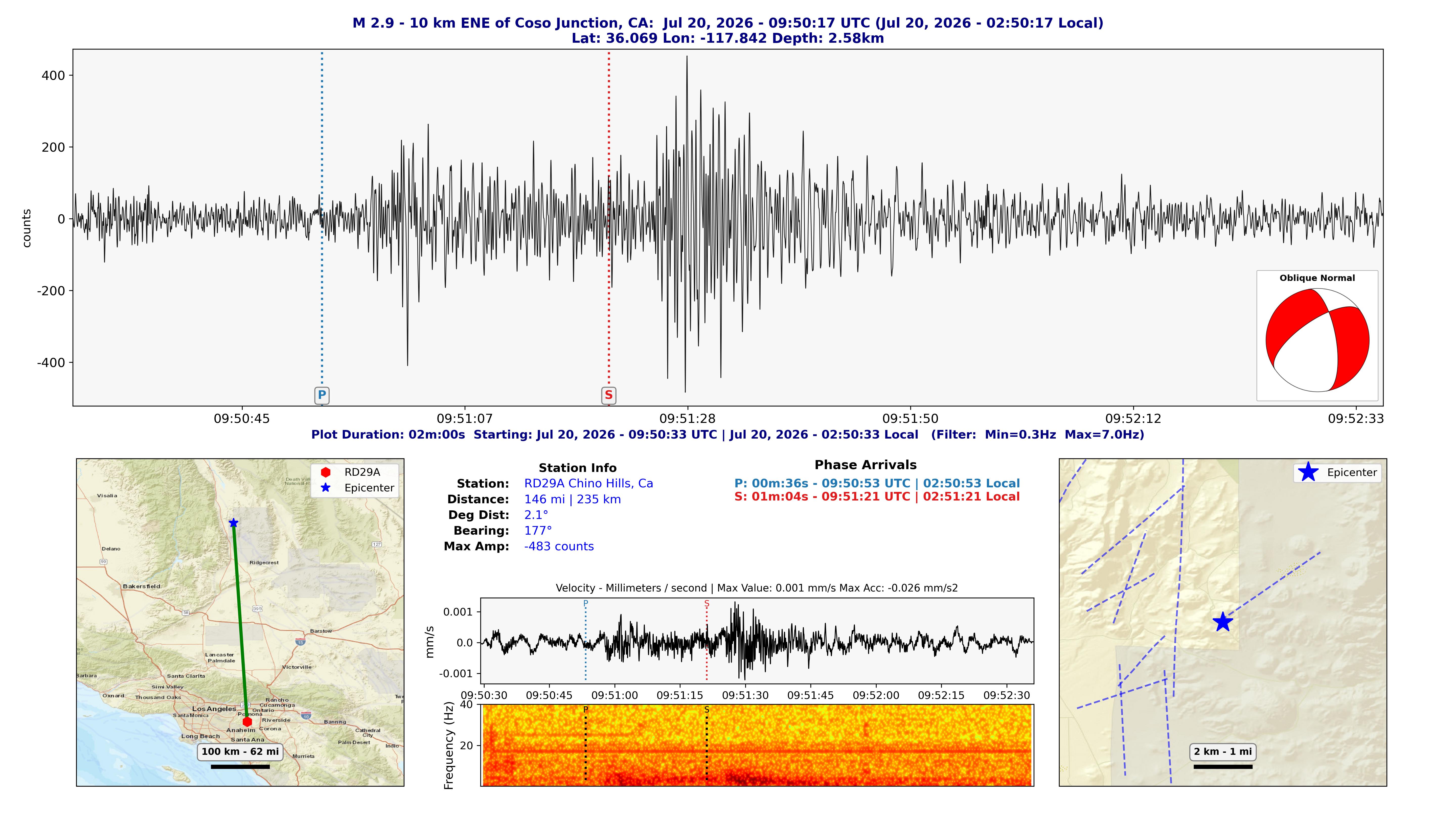Click the black dotted S line in the spectrogram
The image size is (1456, 819).
pos(707,747)
